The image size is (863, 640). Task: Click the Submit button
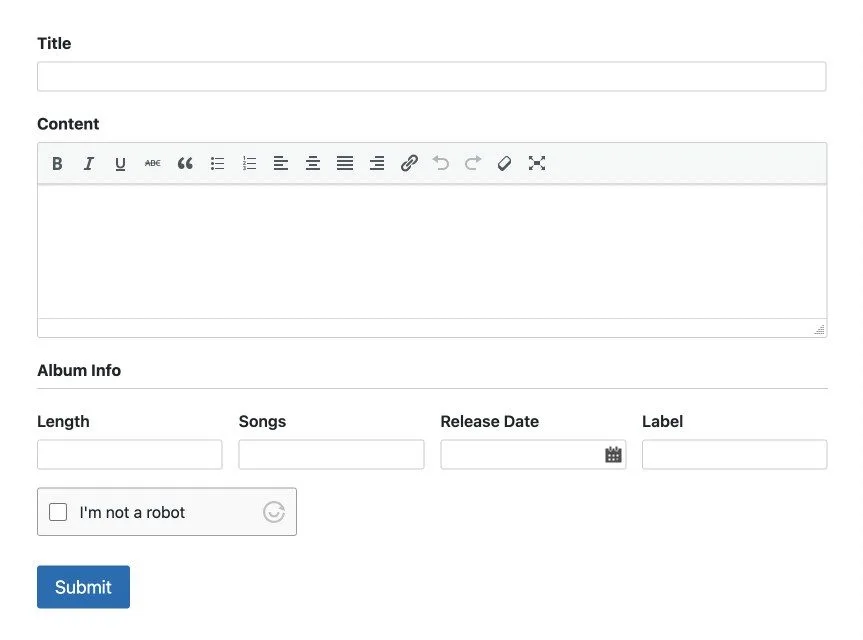click(x=84, y=587)
